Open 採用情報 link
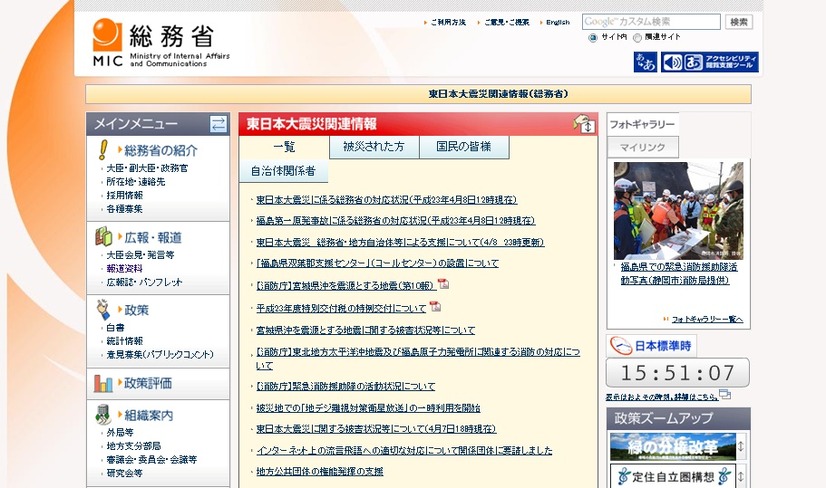 tap(125, 195)
